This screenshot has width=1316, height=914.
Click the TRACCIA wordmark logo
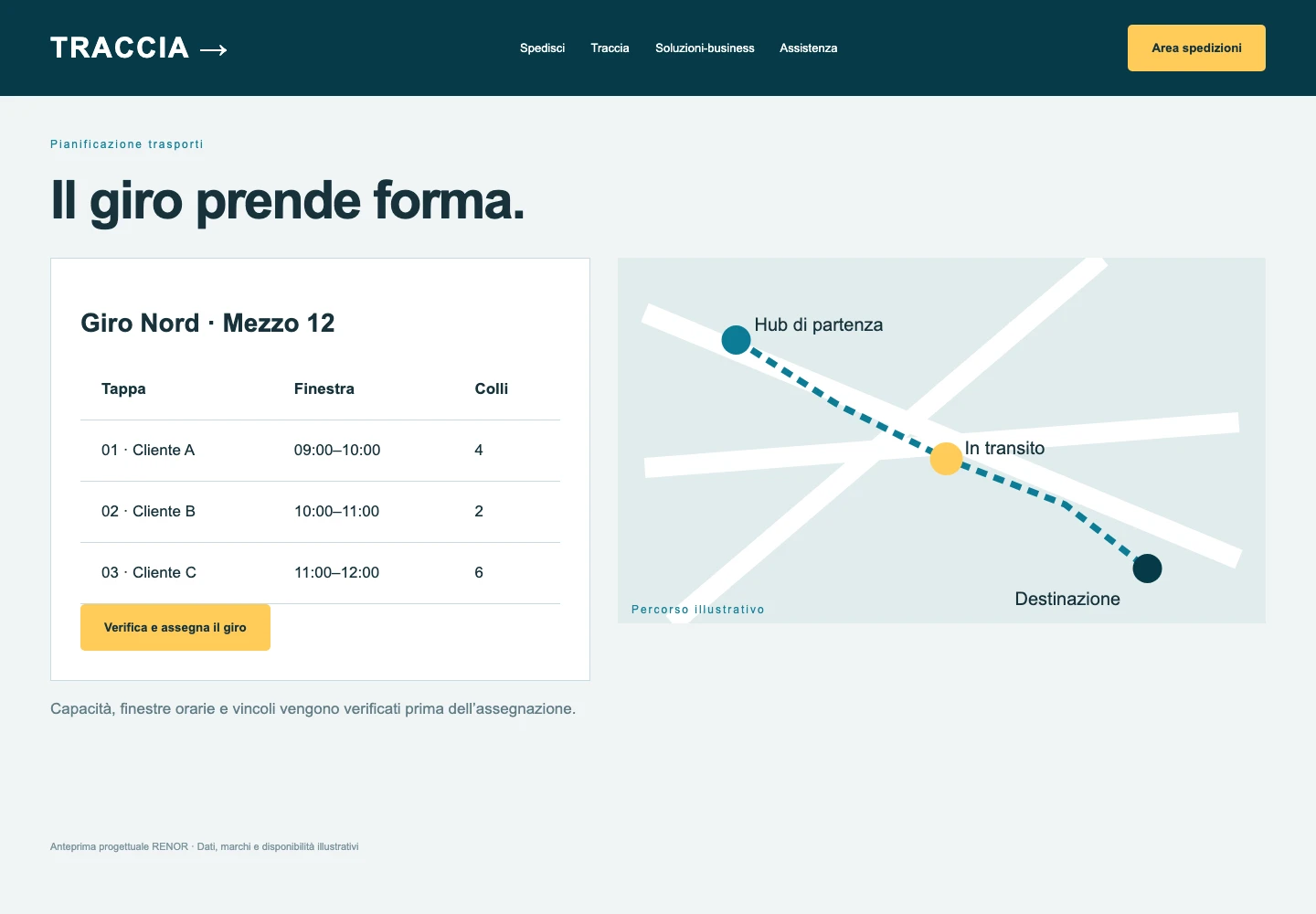coord(120,48)
